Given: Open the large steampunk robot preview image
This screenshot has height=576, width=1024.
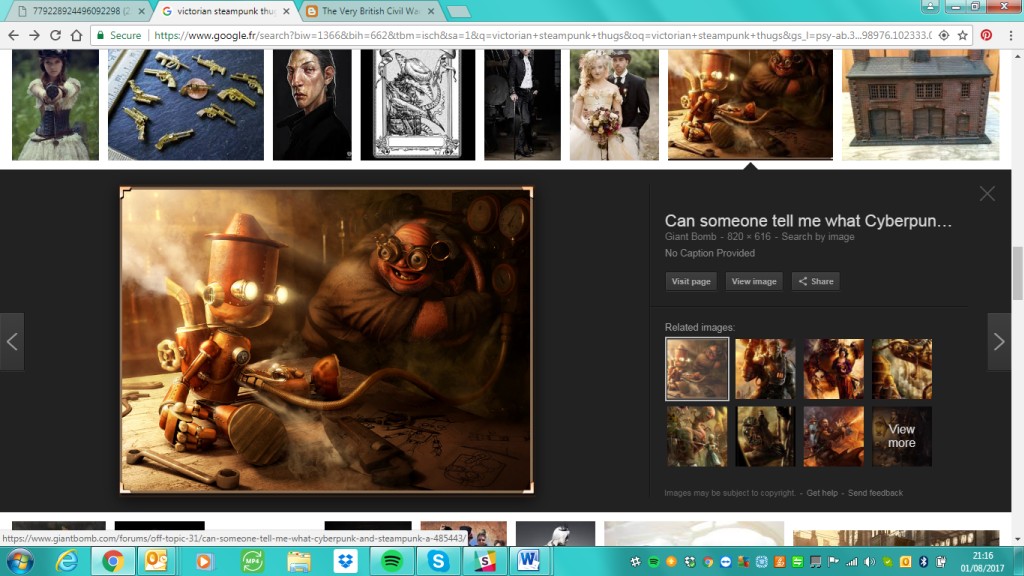Looking at the screenshot, I should (x=327, y=340).
